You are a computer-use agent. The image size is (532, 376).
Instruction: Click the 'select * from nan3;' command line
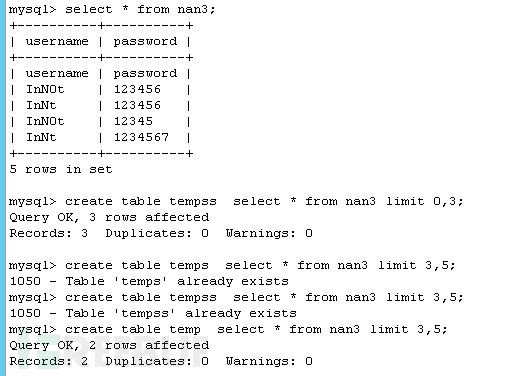[112, 10]
